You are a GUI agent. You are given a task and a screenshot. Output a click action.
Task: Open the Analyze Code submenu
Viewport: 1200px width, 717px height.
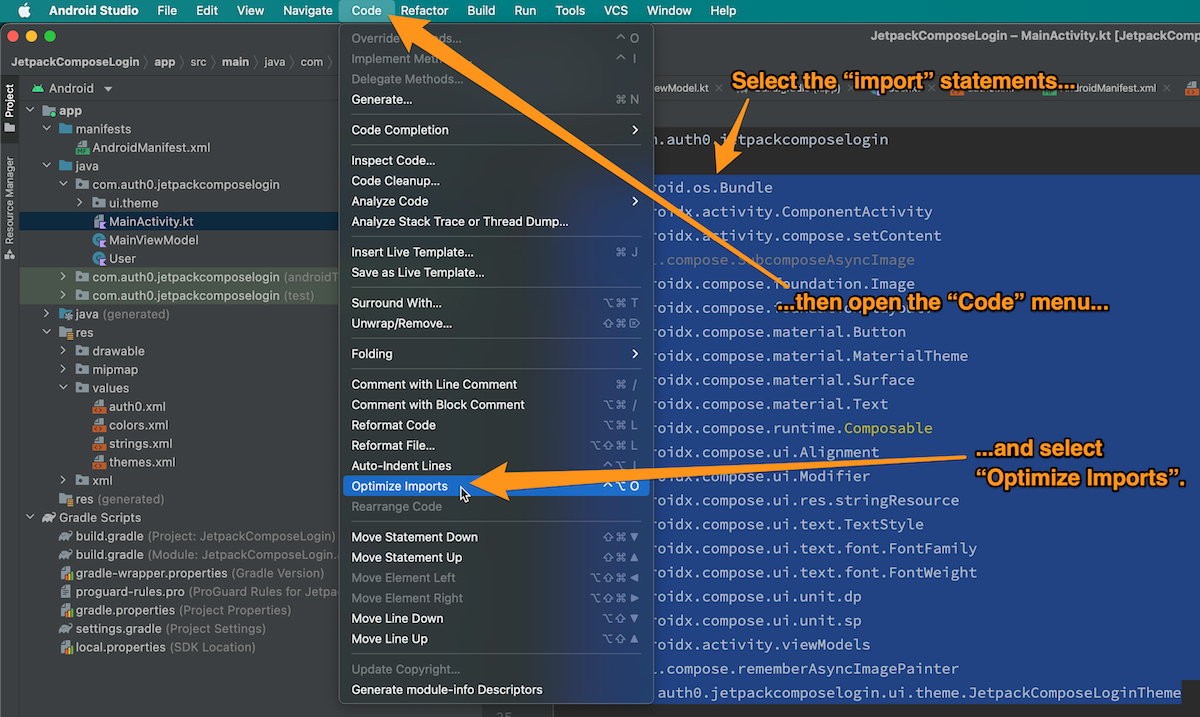pos(495,201)
